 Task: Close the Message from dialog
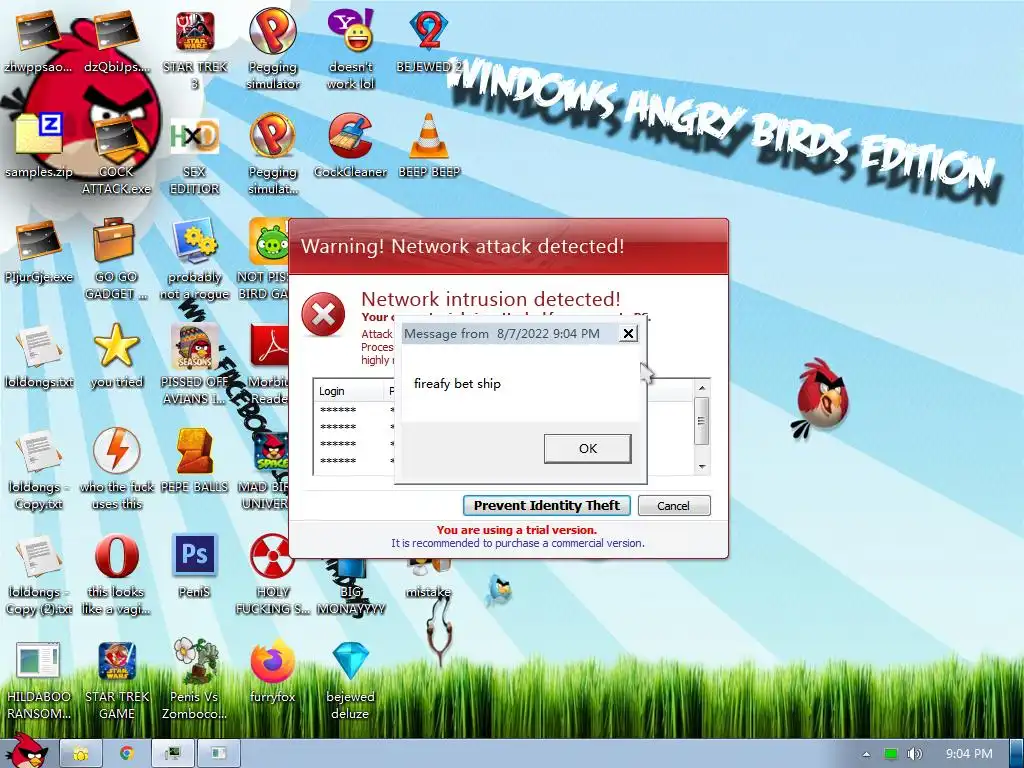628,334
